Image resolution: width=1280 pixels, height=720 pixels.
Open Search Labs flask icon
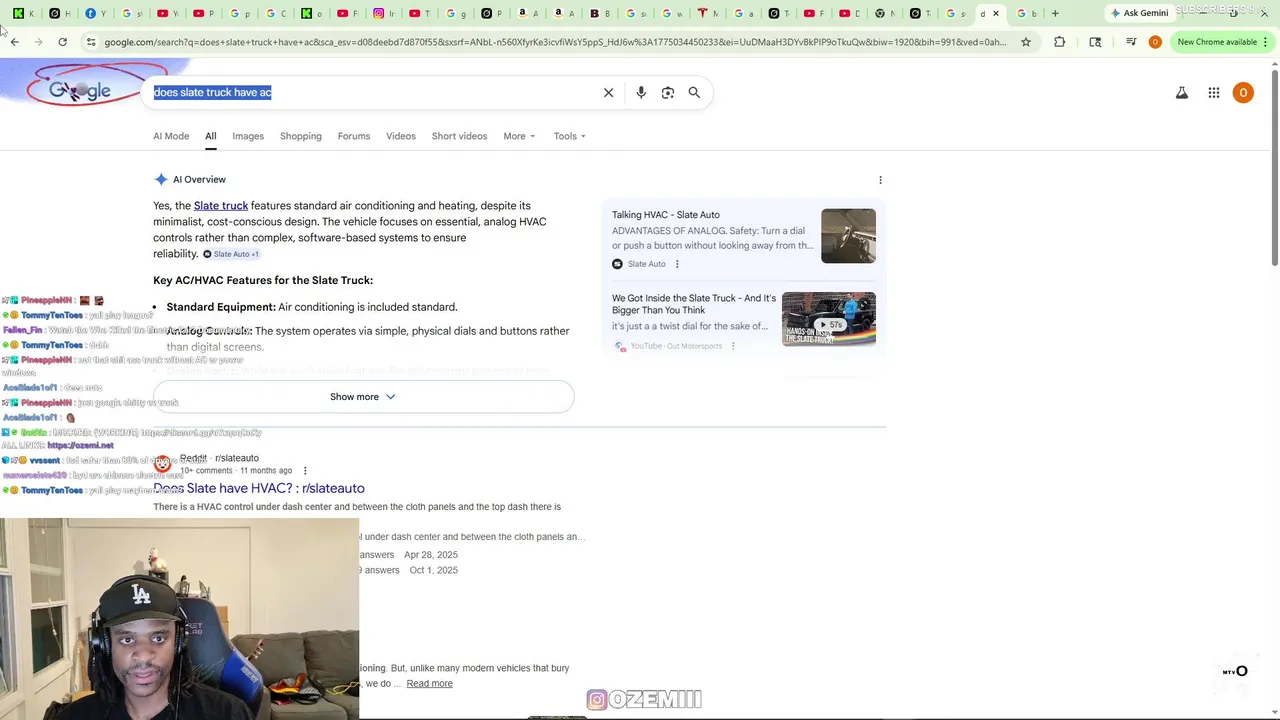pyautogui.click(x=1182, y=93)
